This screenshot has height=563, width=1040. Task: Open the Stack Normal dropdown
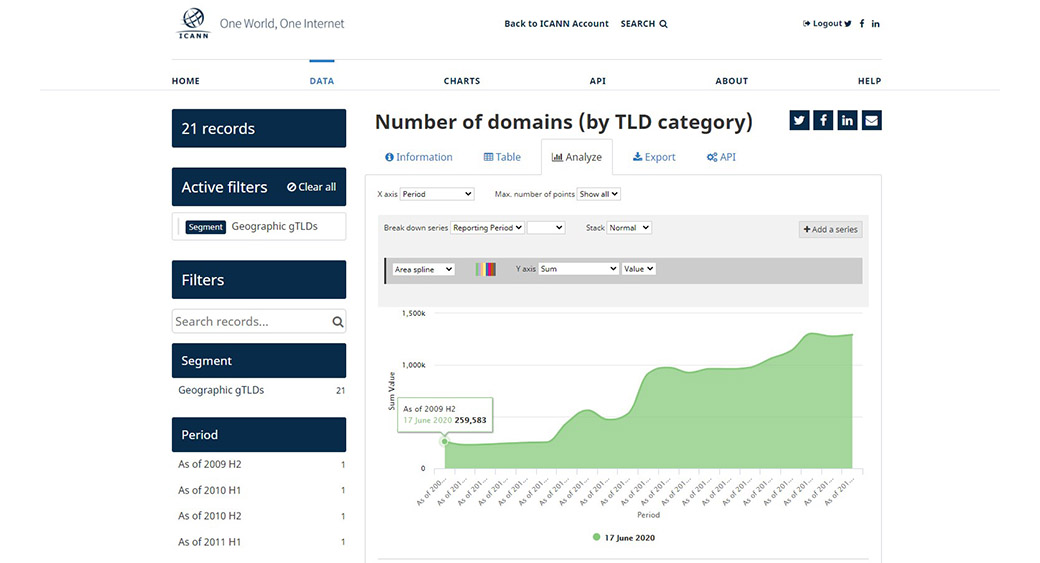coord(630,228)
